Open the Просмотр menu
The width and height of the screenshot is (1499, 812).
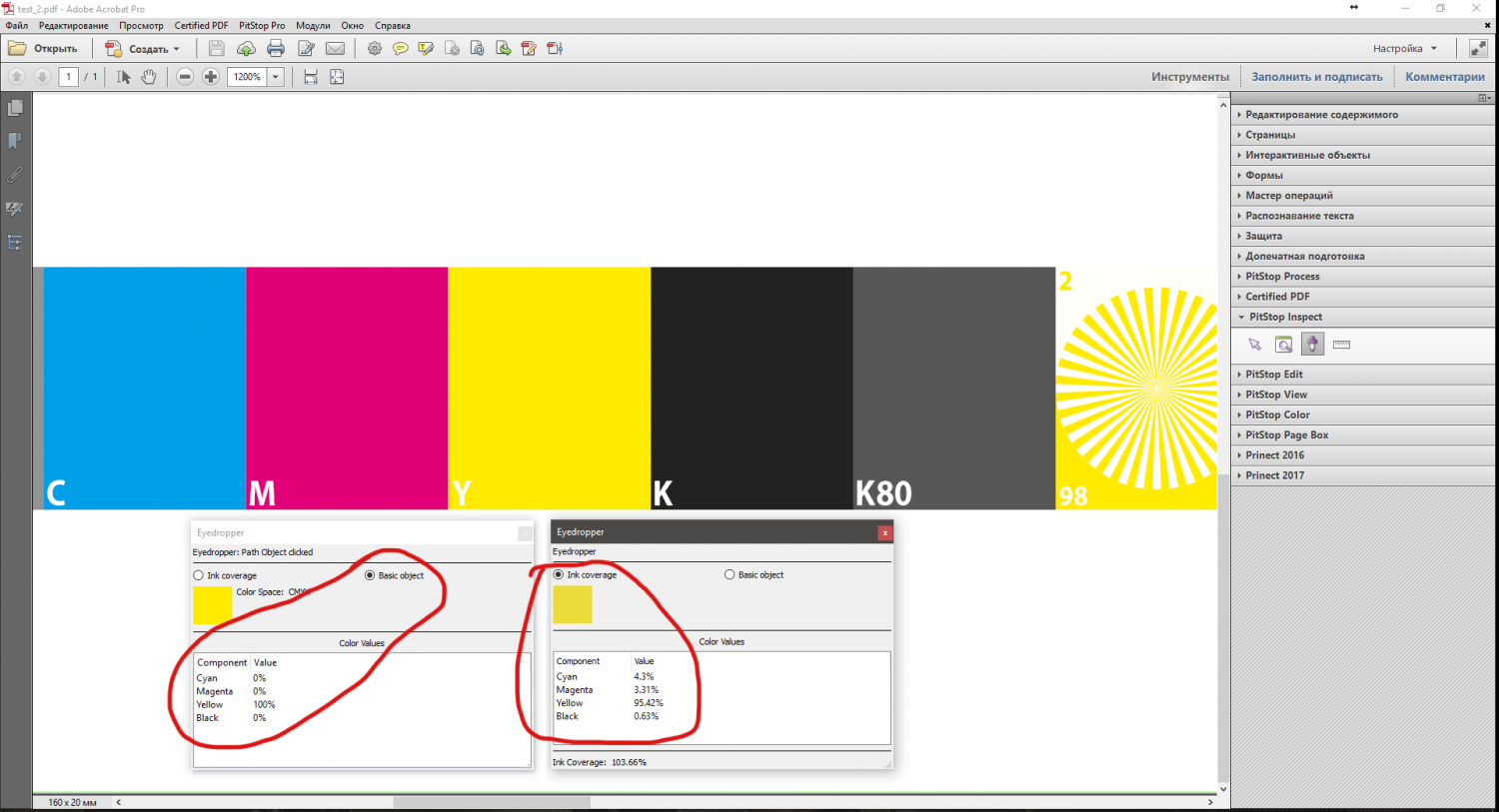pyautogui.click(x=141, y=25)
